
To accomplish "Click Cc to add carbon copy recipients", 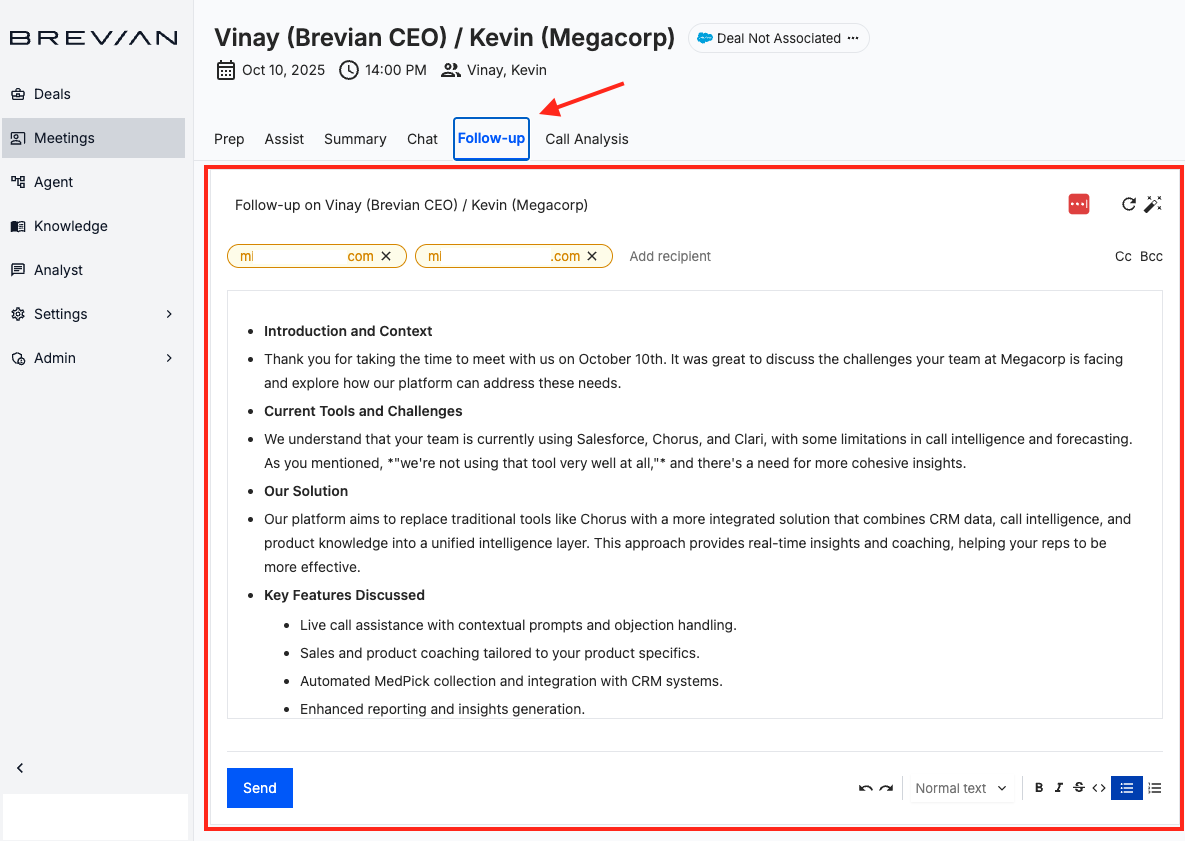I will pos(1123,256).
